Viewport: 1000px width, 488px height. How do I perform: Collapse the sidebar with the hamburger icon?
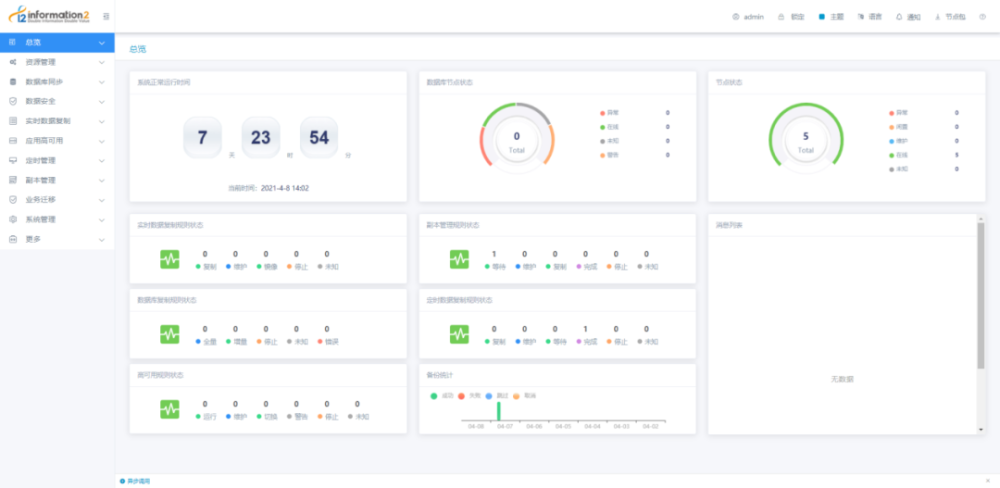106,17
